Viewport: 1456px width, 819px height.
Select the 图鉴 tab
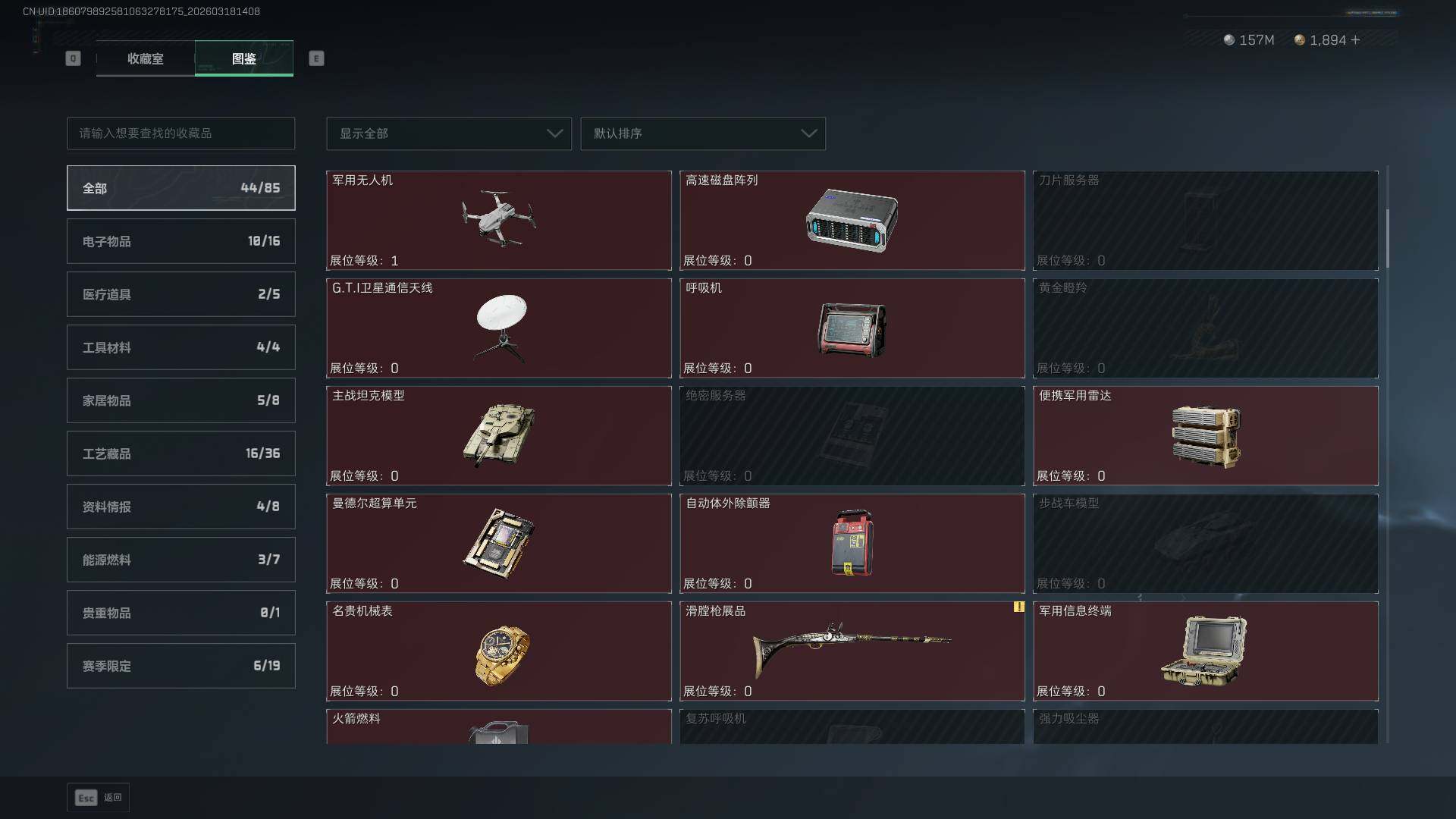pos(244,58)
